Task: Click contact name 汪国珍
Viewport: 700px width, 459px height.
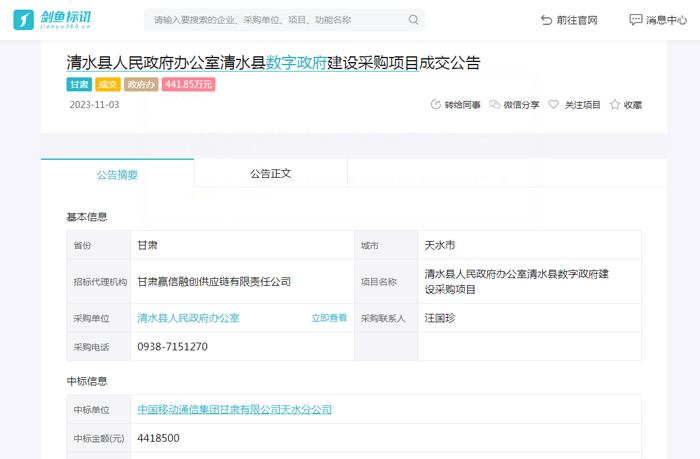Action: (x=440, y=318)
